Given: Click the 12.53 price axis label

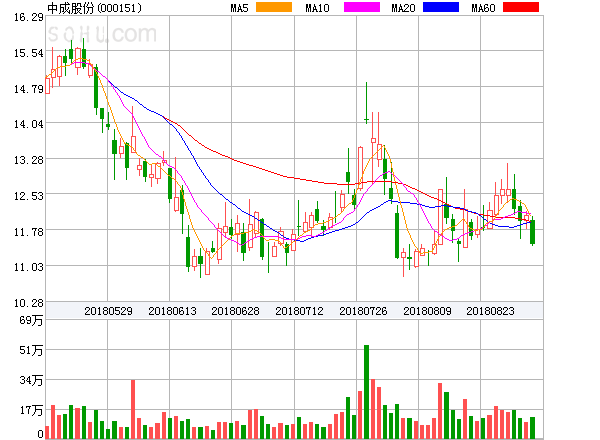Looking at the screenshot, I should click(29, 196).
